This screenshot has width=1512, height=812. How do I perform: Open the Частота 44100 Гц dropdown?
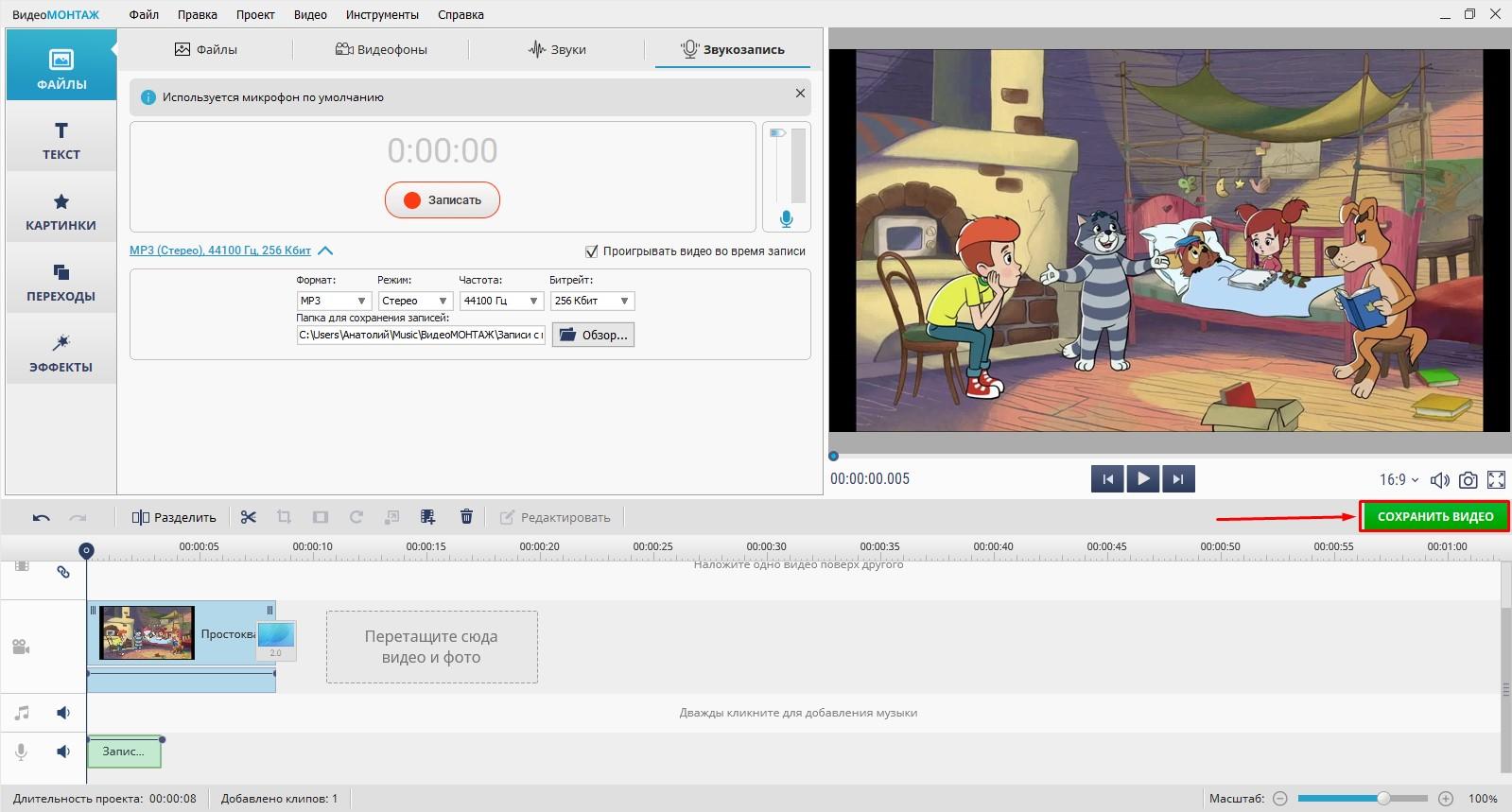click(501, 301)
